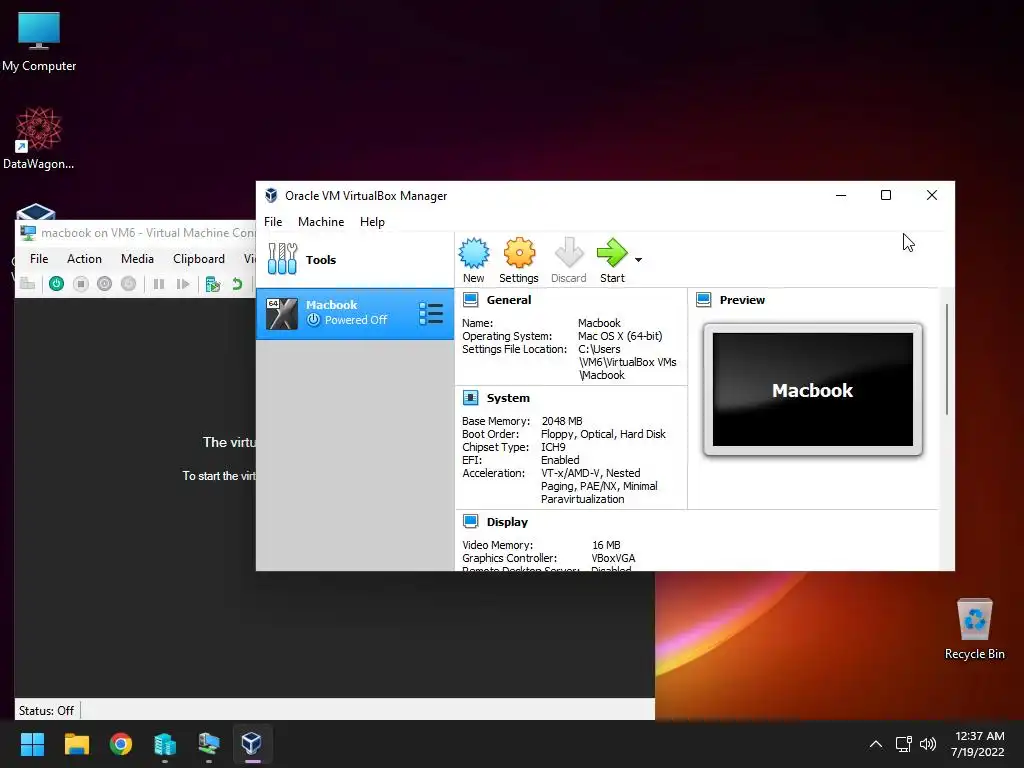Select the Macbook virtual machine entry
Screen dimensions: 1024x768
[355, 313]
